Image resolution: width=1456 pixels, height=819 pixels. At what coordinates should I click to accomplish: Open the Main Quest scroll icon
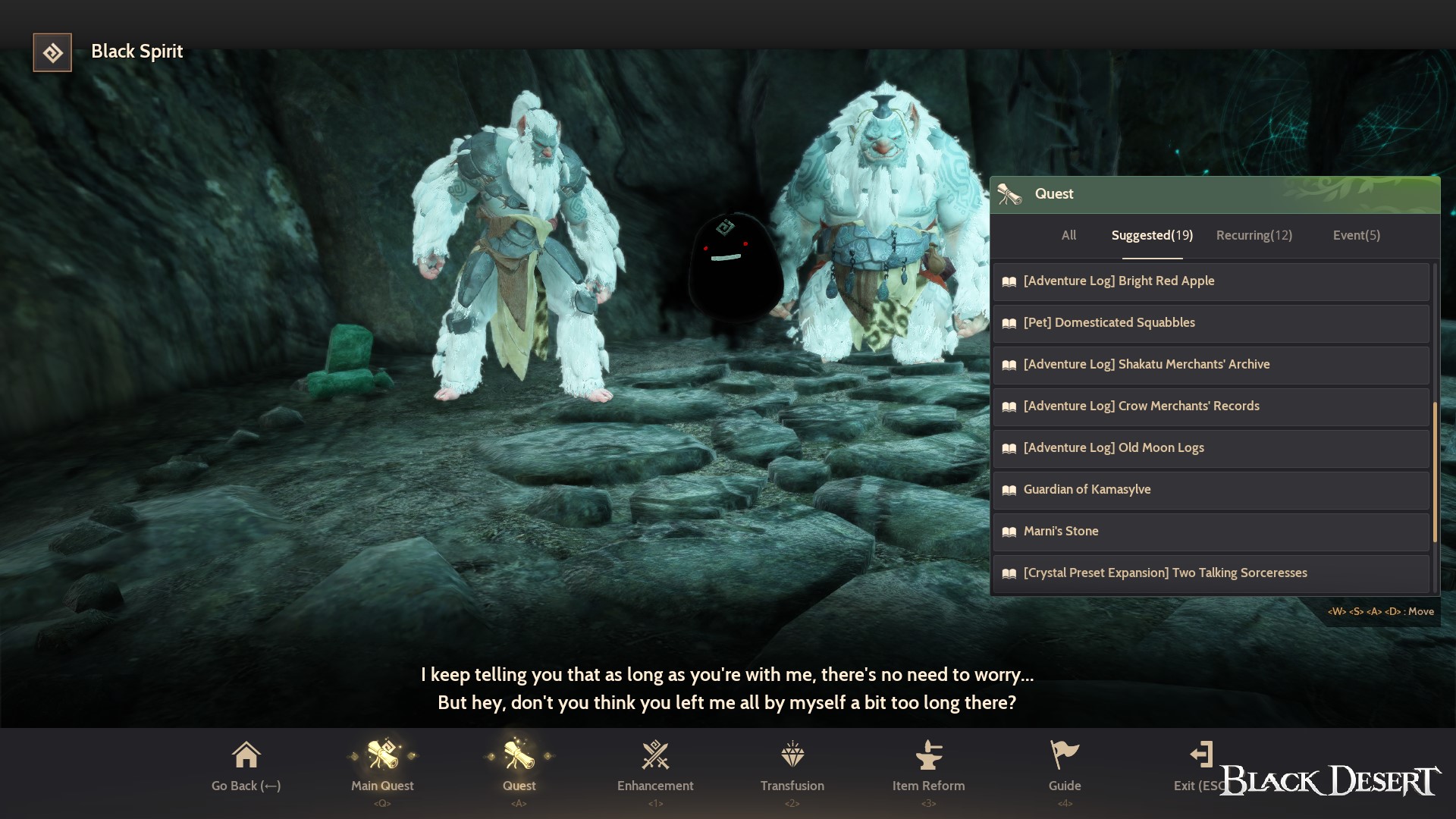[383, 754]
